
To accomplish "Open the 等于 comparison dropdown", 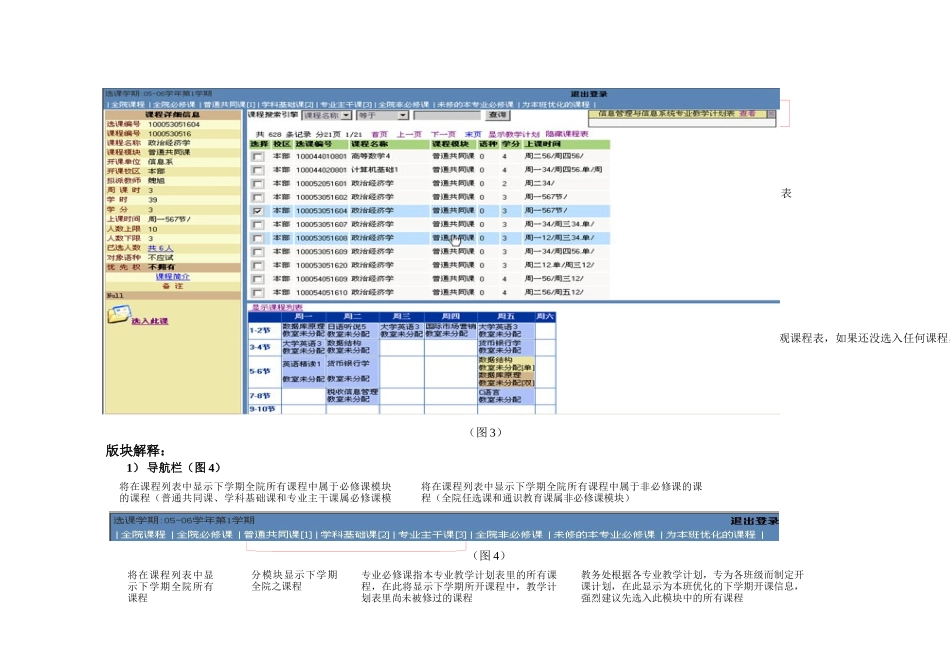I will [x=382, y=115].
